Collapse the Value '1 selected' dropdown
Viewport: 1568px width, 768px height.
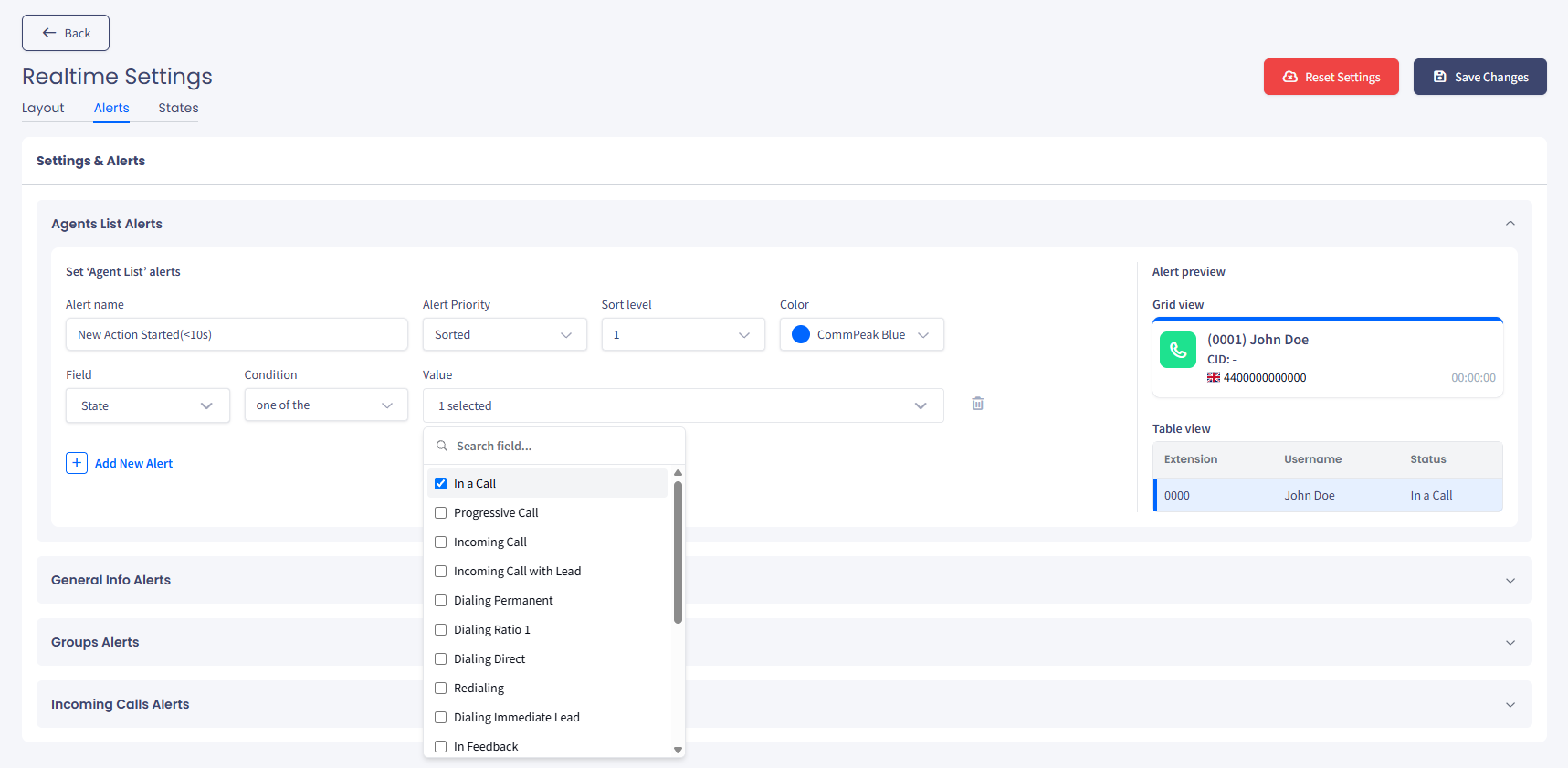pyautogui.click(x=683, y=405)
